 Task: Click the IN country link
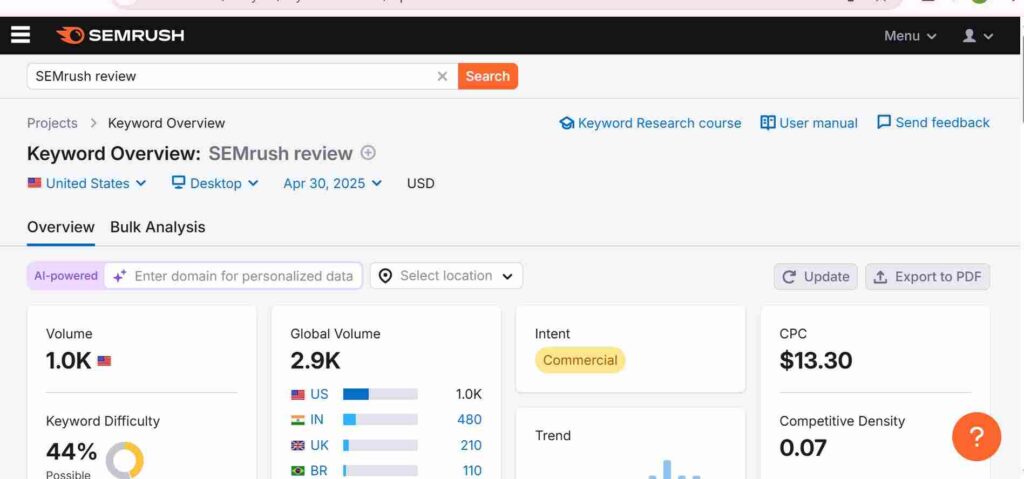317,420
